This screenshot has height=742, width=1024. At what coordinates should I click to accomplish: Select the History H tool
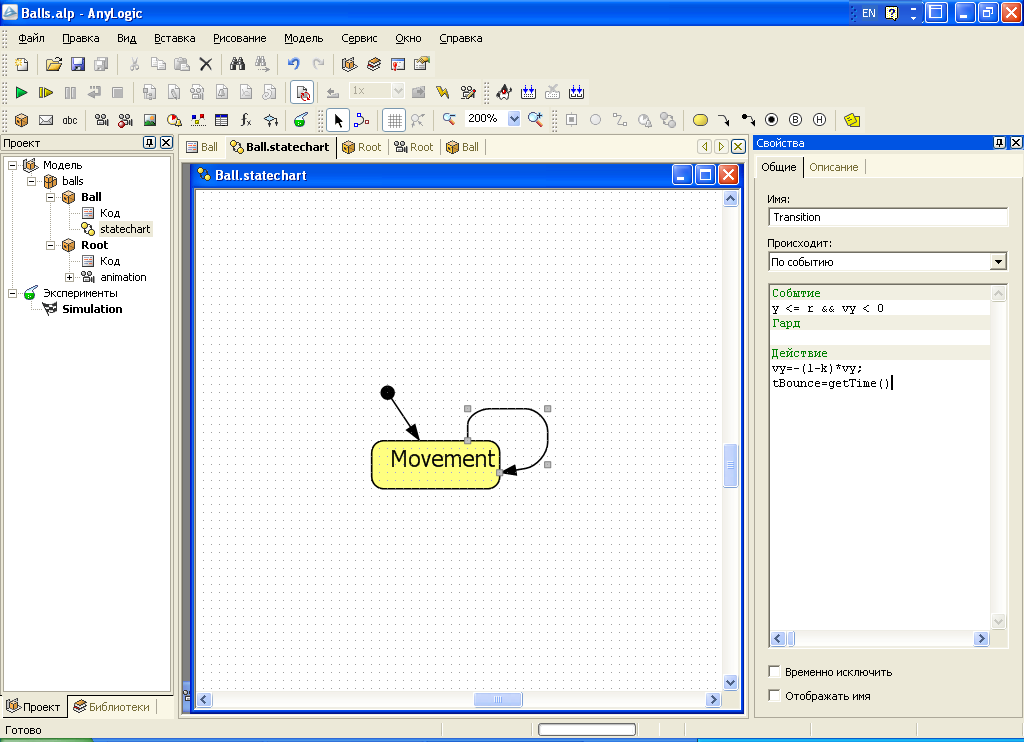[820, 120]
